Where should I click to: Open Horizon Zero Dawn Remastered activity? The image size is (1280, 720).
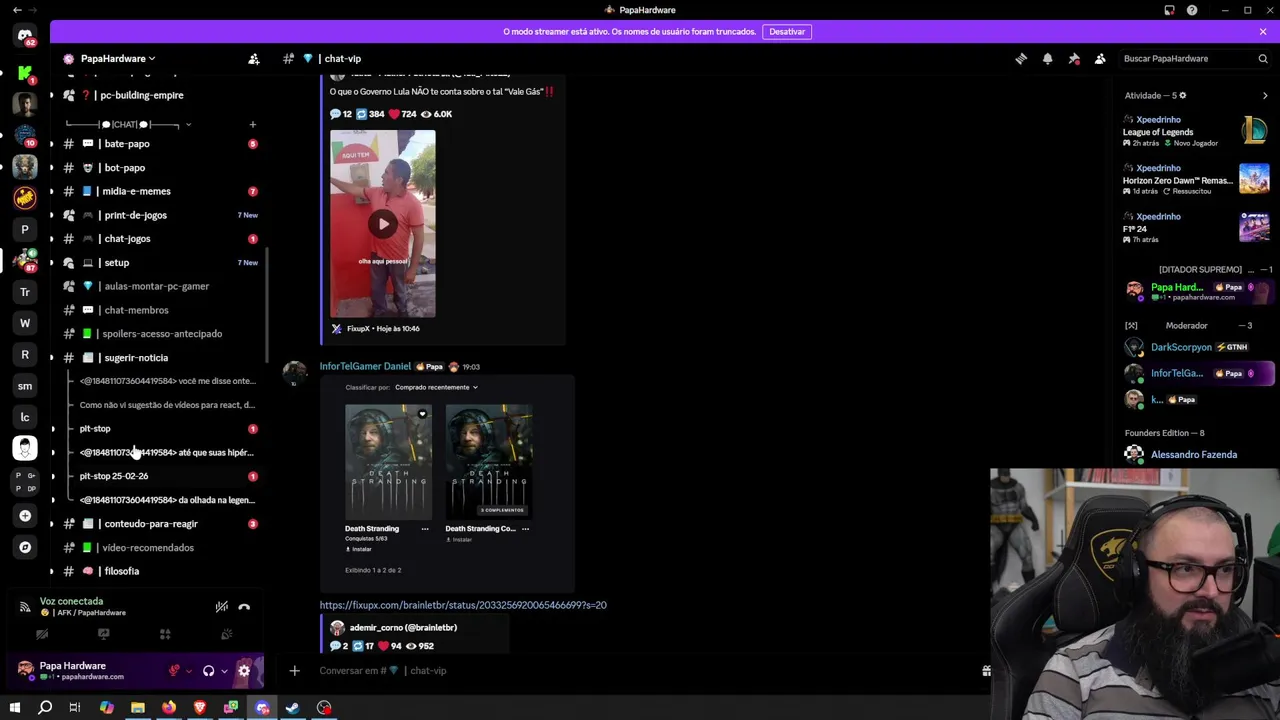pyautogui.click(x=1196, y=181)
